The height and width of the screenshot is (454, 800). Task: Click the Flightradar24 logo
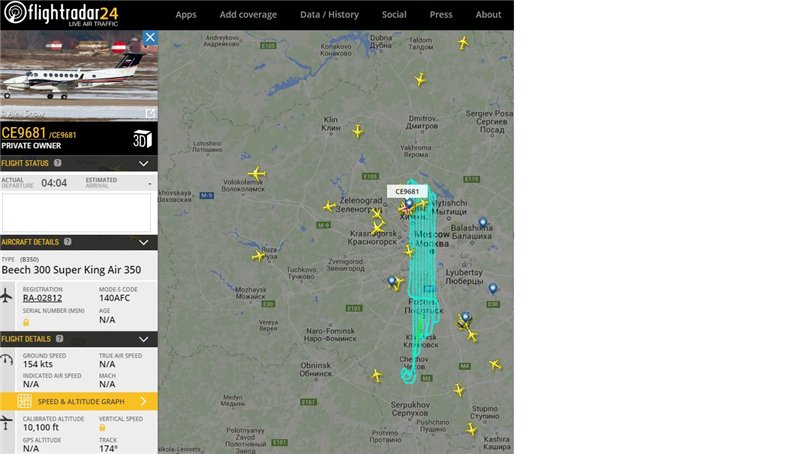(x=61, y=14)
